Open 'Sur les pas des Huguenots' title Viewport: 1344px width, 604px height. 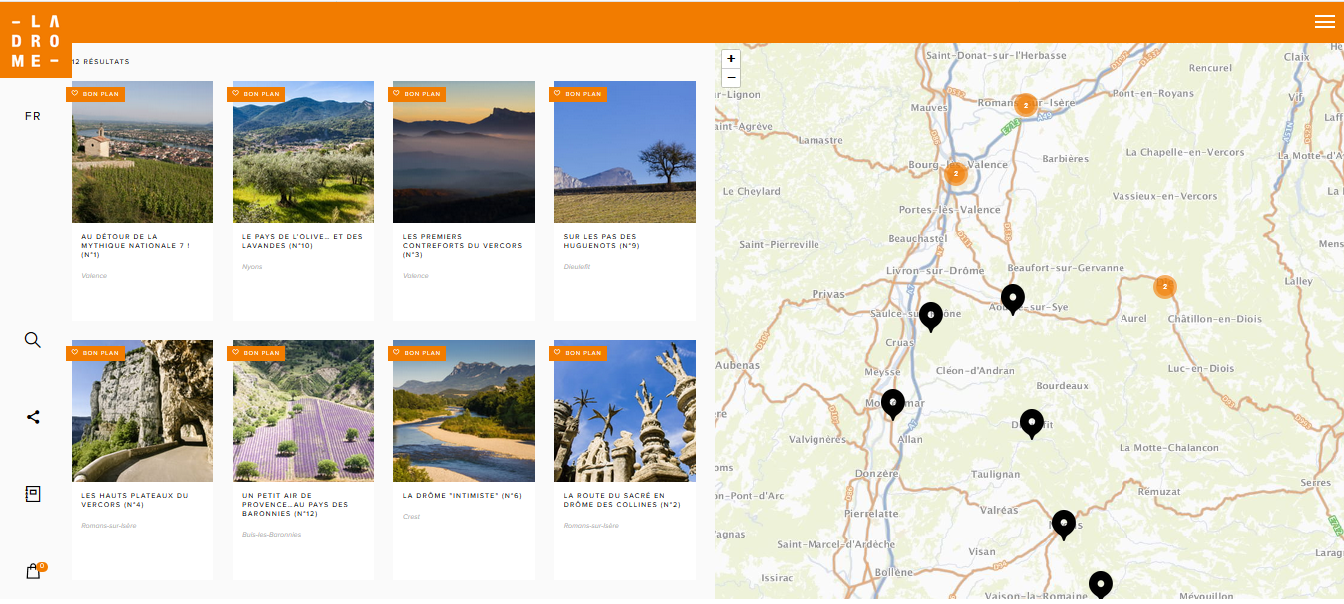[601, 241]
